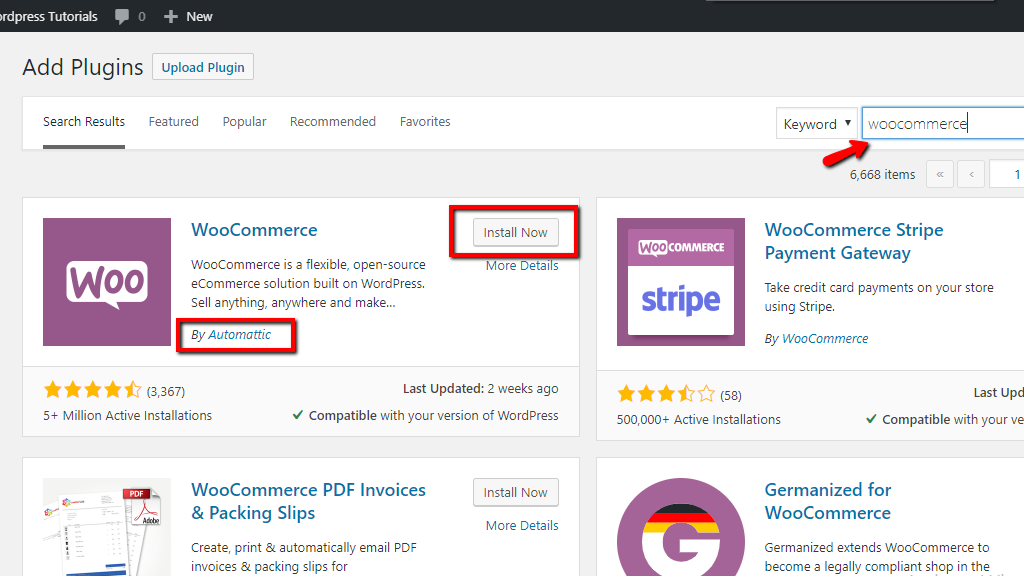
Task: Open the Keyword search type dropdown
Action: [816, 123]
